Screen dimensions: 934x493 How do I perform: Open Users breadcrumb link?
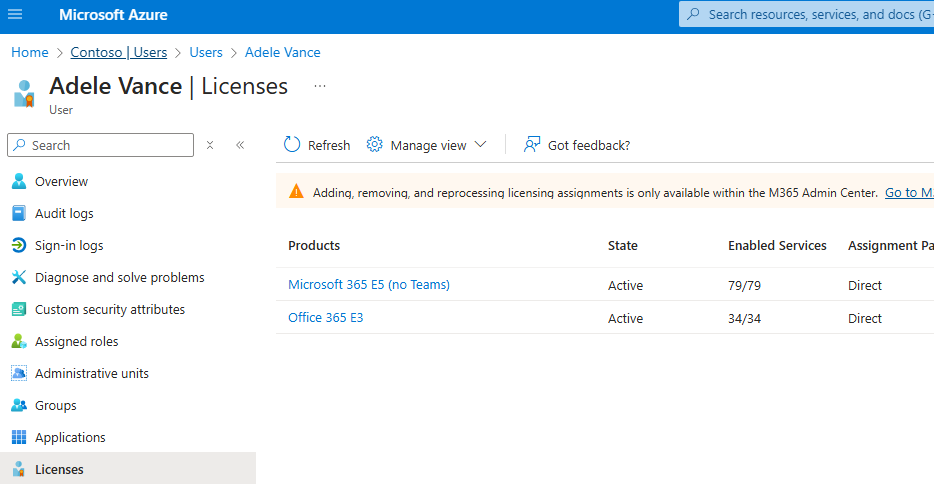[206, 52]
